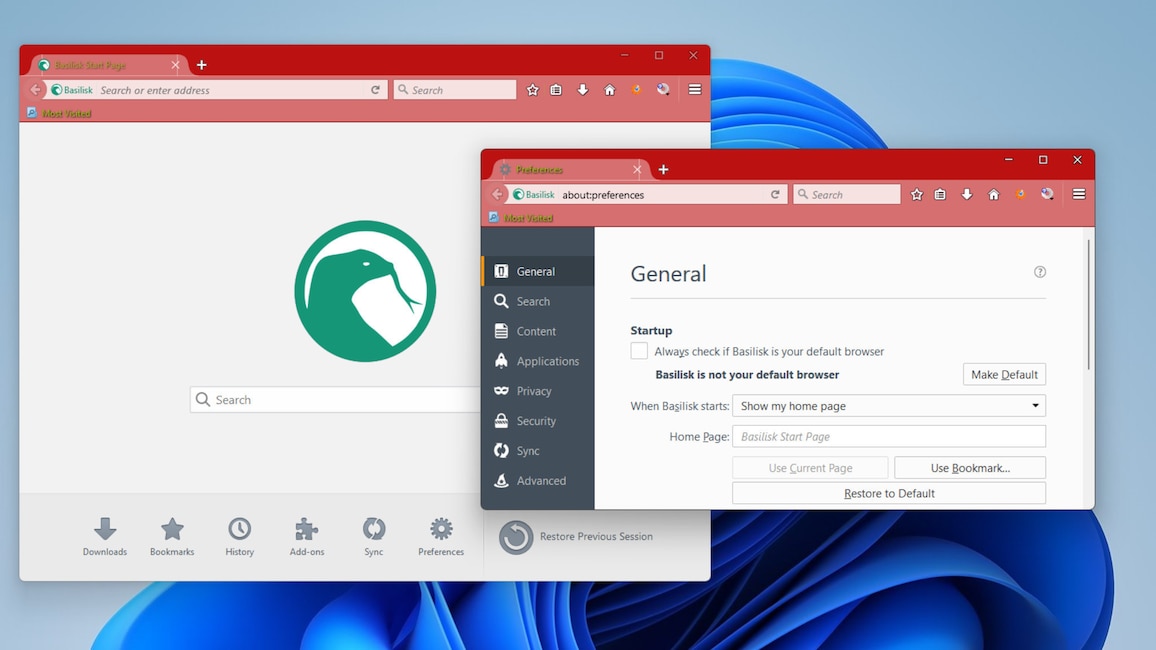Close the Preferences tab
1156x650 pixels.
point(637,170)
